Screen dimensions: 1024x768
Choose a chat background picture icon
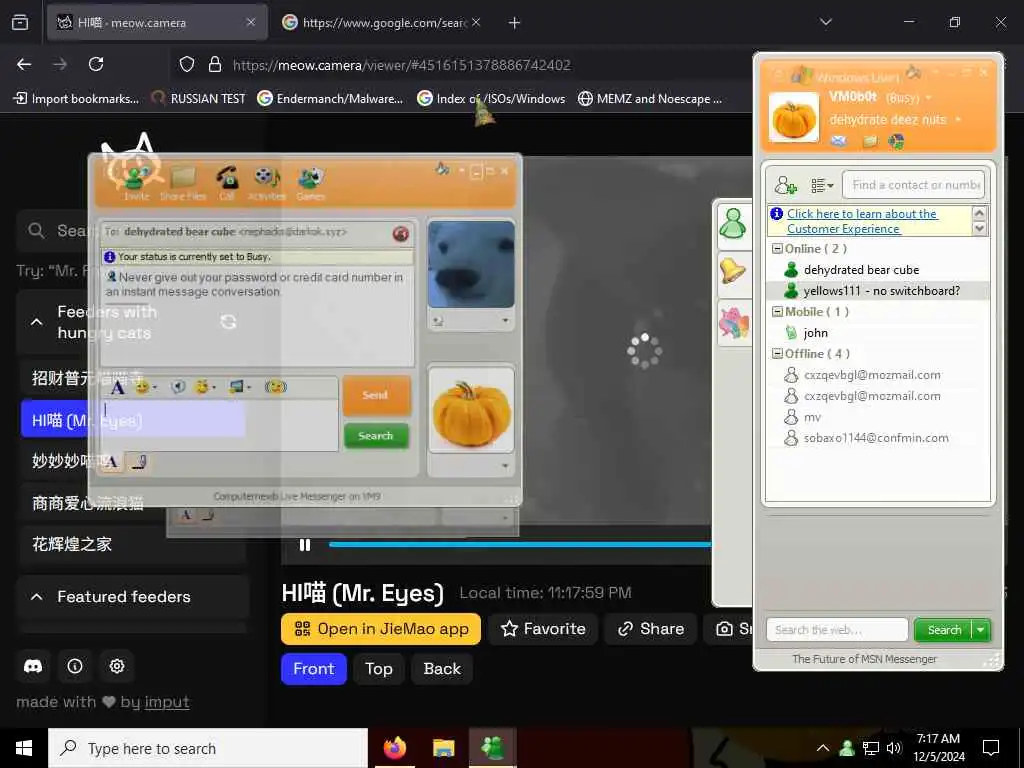coord(239,387)
